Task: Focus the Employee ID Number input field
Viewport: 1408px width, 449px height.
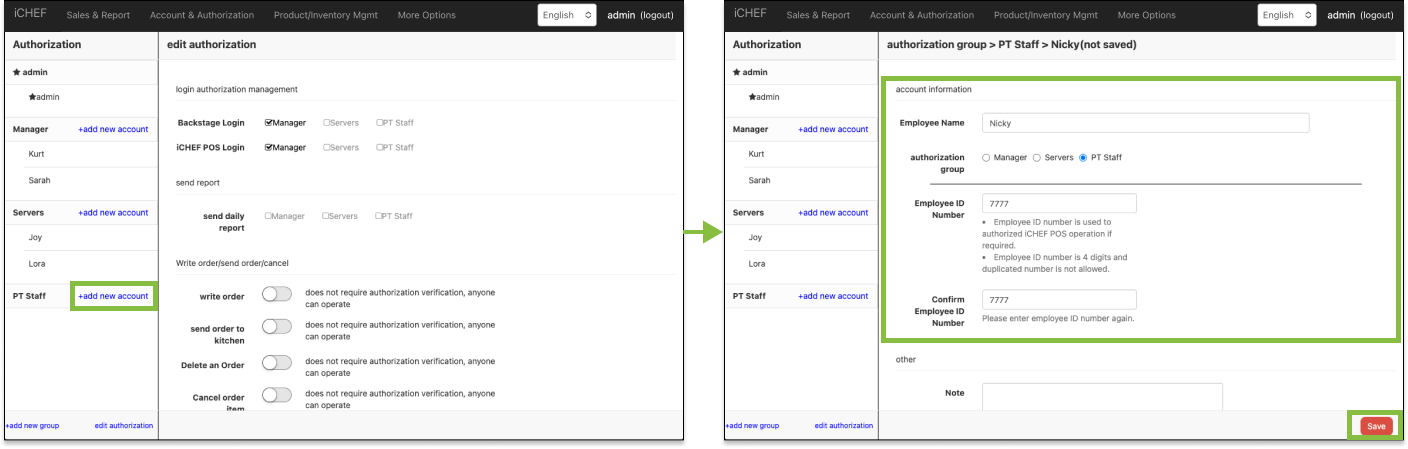Action: pos(1059,204)
